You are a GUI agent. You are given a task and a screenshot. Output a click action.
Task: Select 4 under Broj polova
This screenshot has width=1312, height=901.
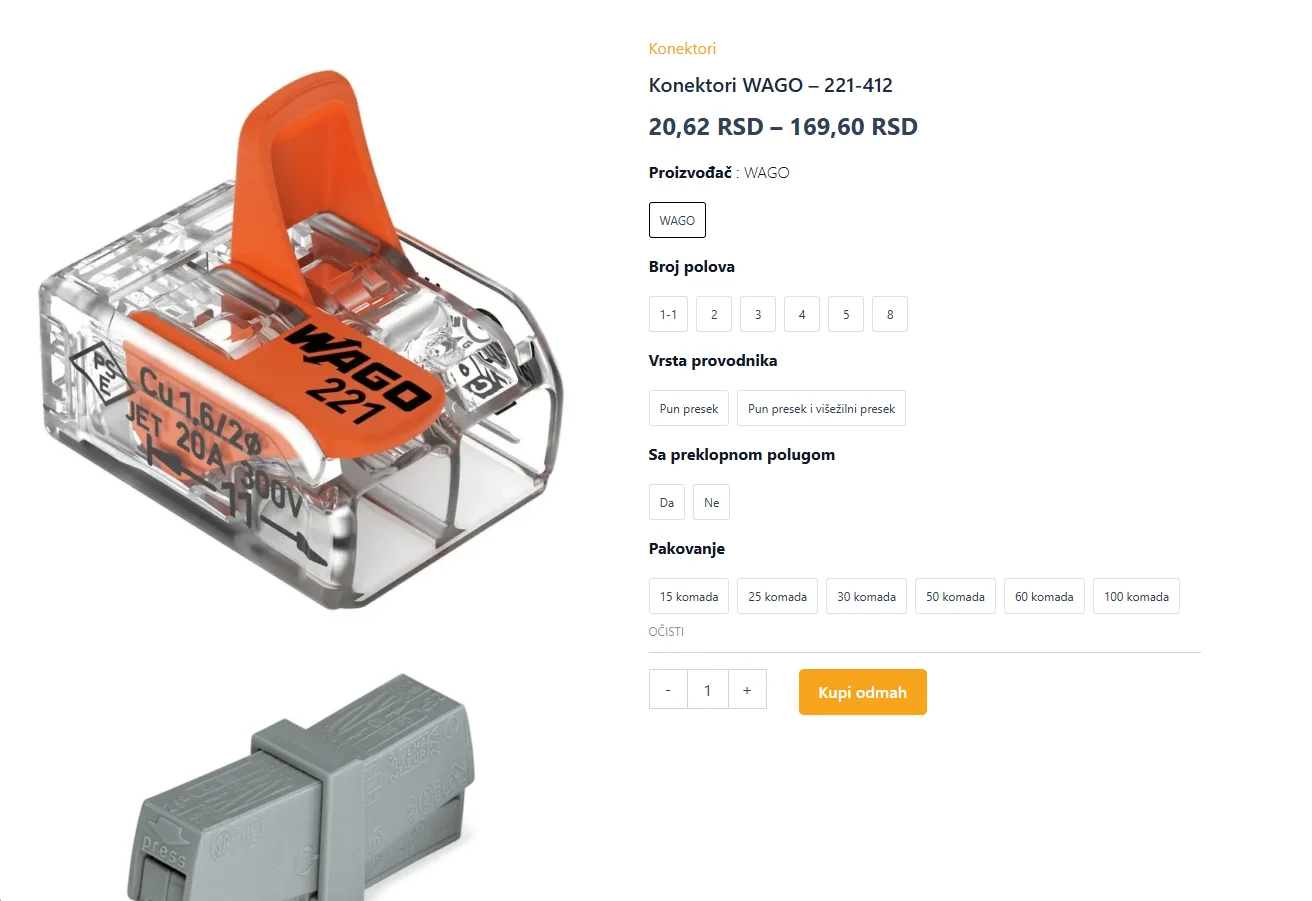click(802, 314)
